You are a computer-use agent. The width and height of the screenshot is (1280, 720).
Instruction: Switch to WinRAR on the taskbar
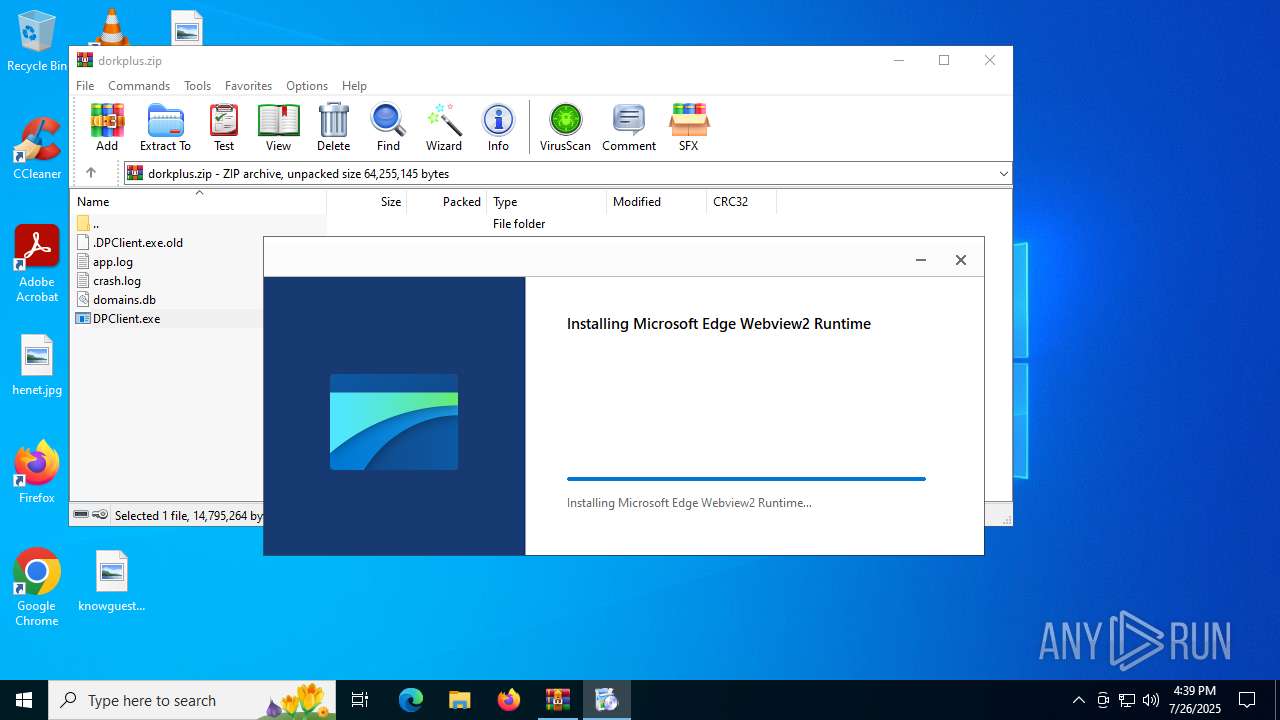(x=558, y=700)
